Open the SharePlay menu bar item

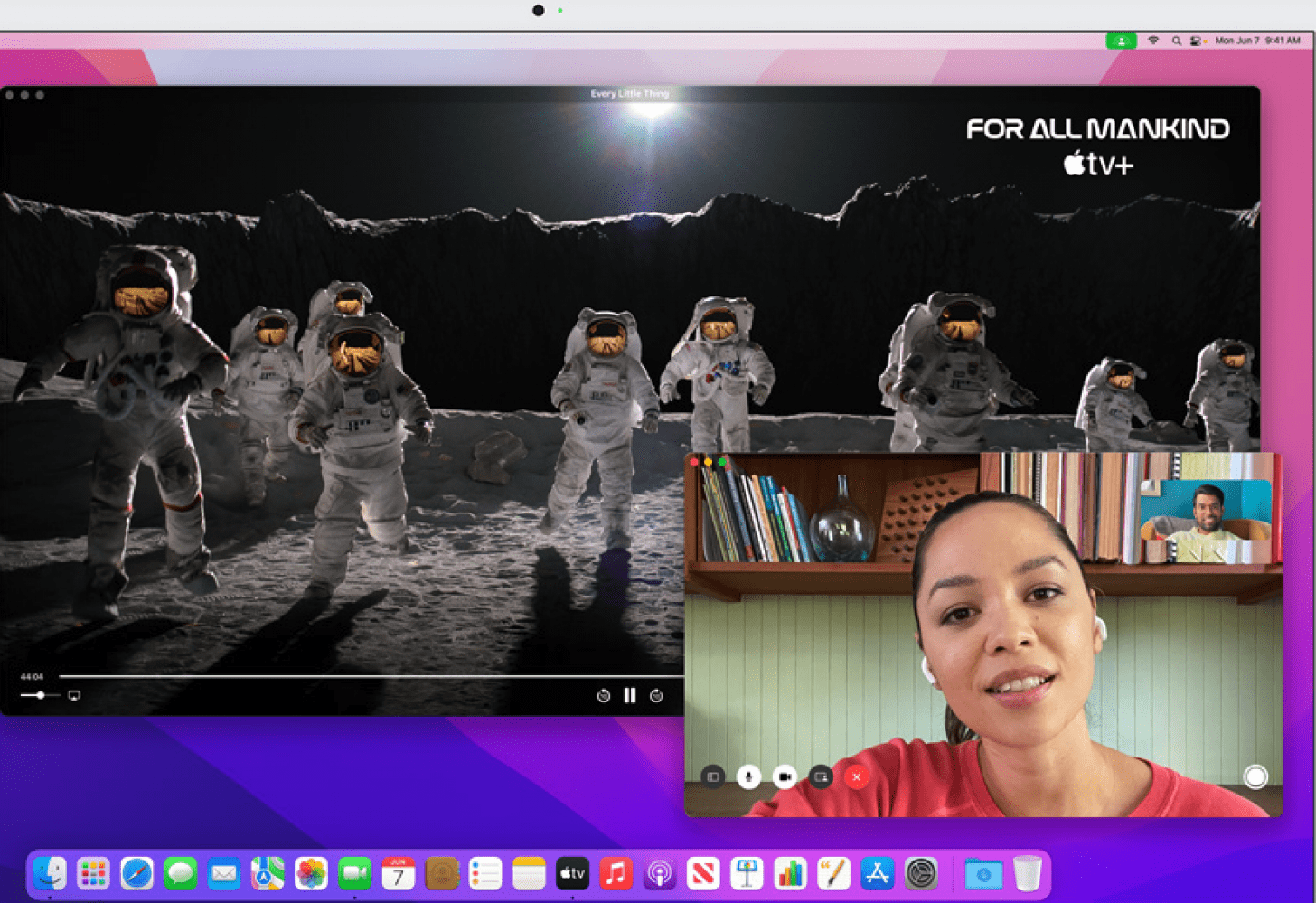click(1121, 41)
